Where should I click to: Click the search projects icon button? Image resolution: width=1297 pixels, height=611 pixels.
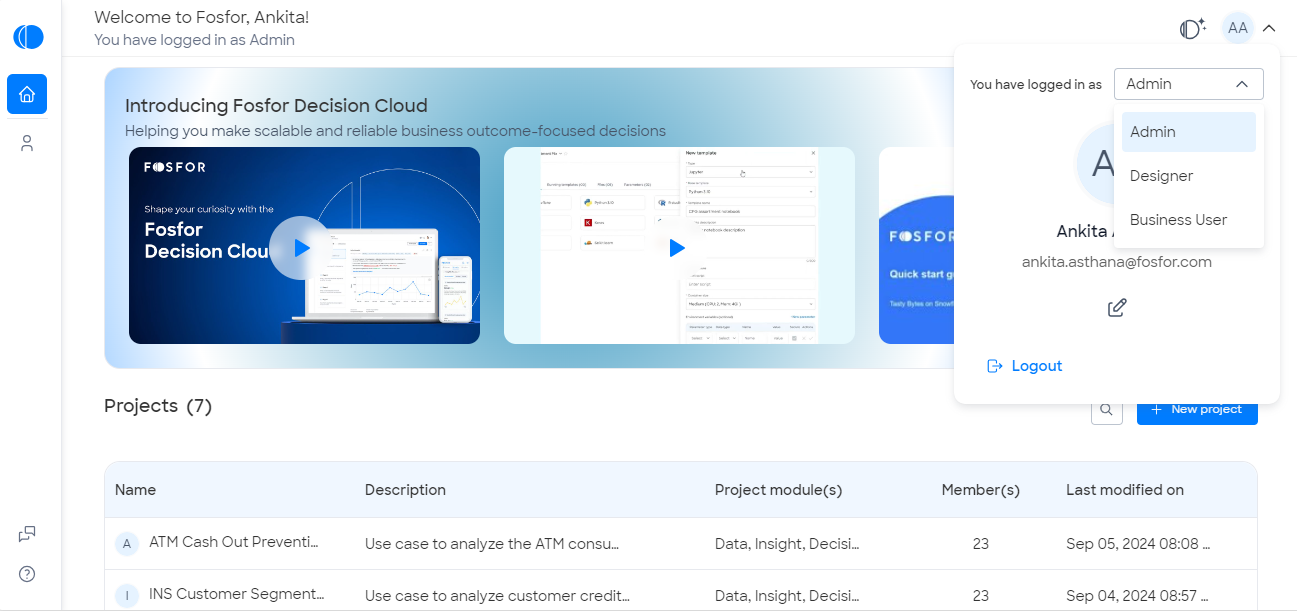(x=1106, y=409)
